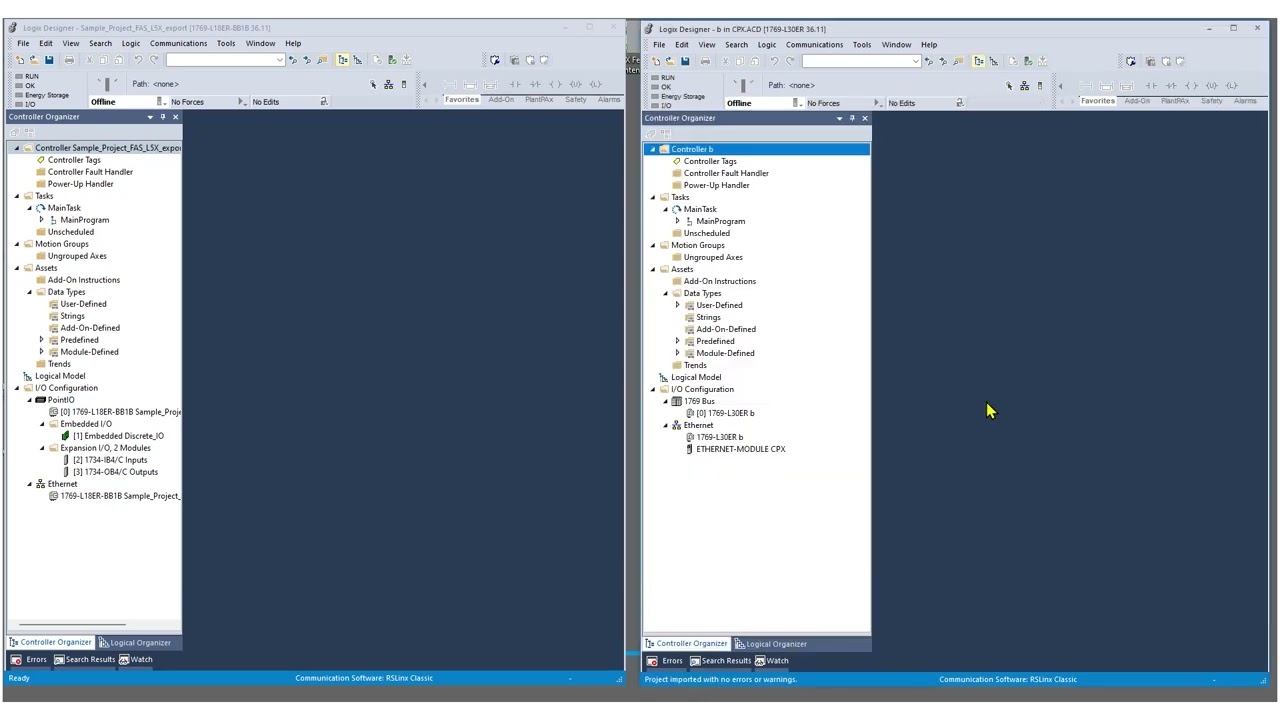
Task: Click Print icon in left window toolbar
Action: pyautogui.click(x=69, y=60)
